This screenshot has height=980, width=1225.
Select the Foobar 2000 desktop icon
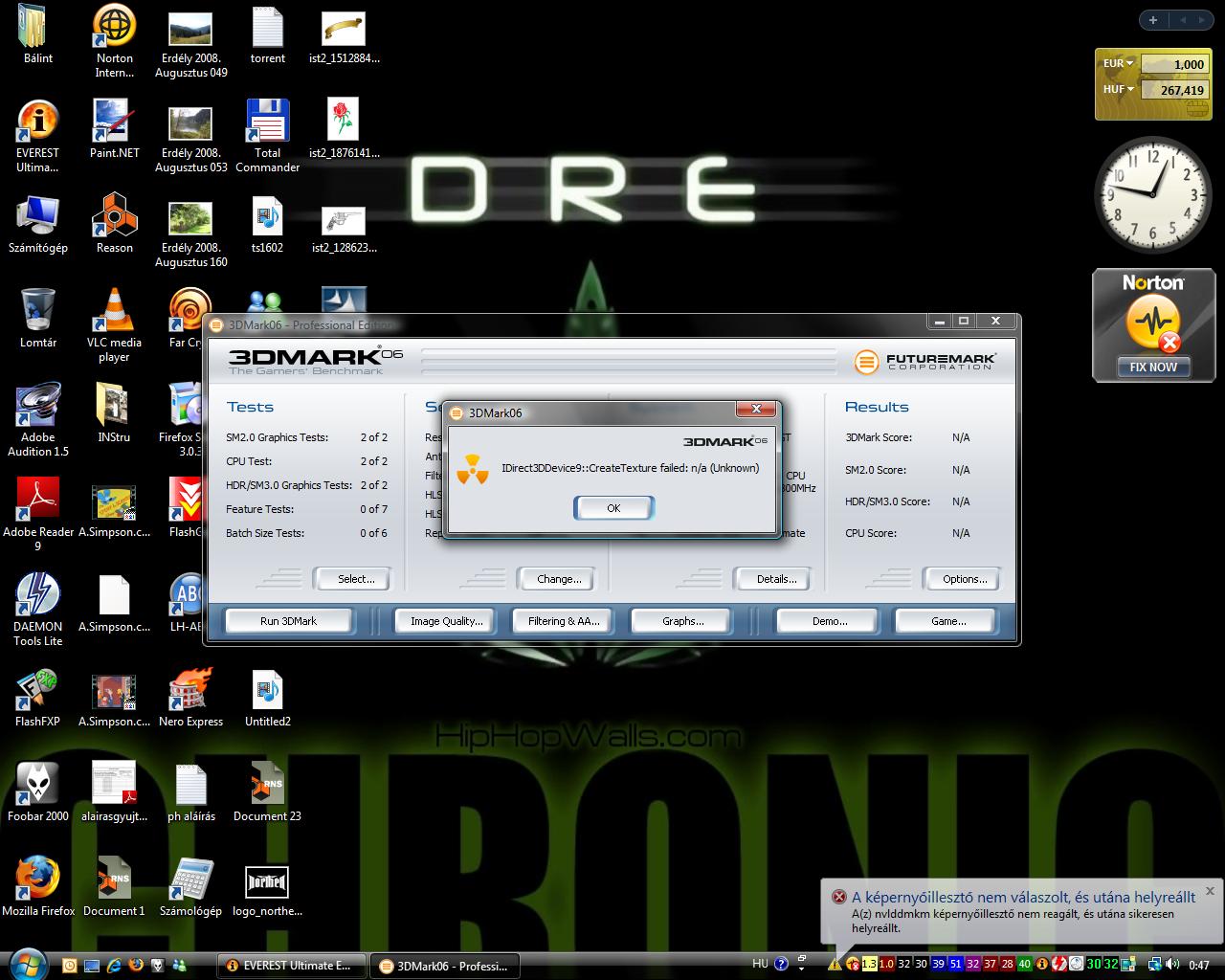pyautogui.click(x=38, y=793)
